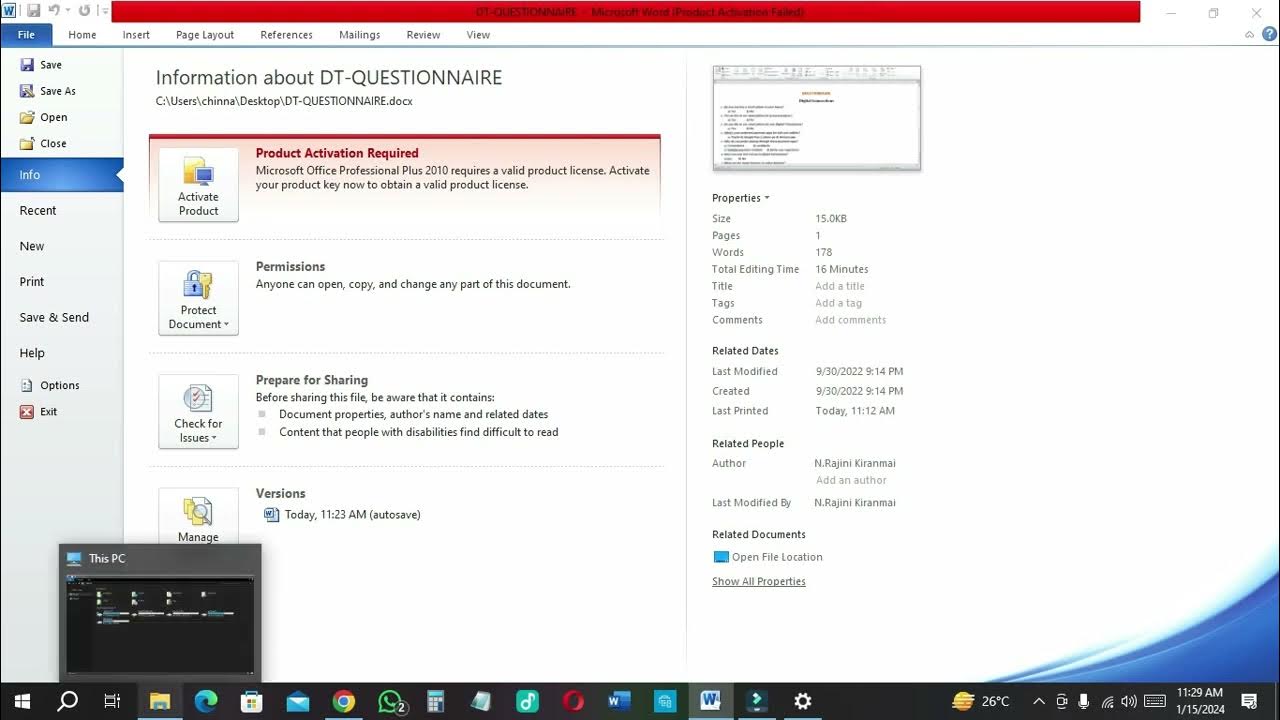Image resolution: width=1280 pixels, height=720 pixels.
Task: Select the Info backstage section
Action: [x=61, y=175]
